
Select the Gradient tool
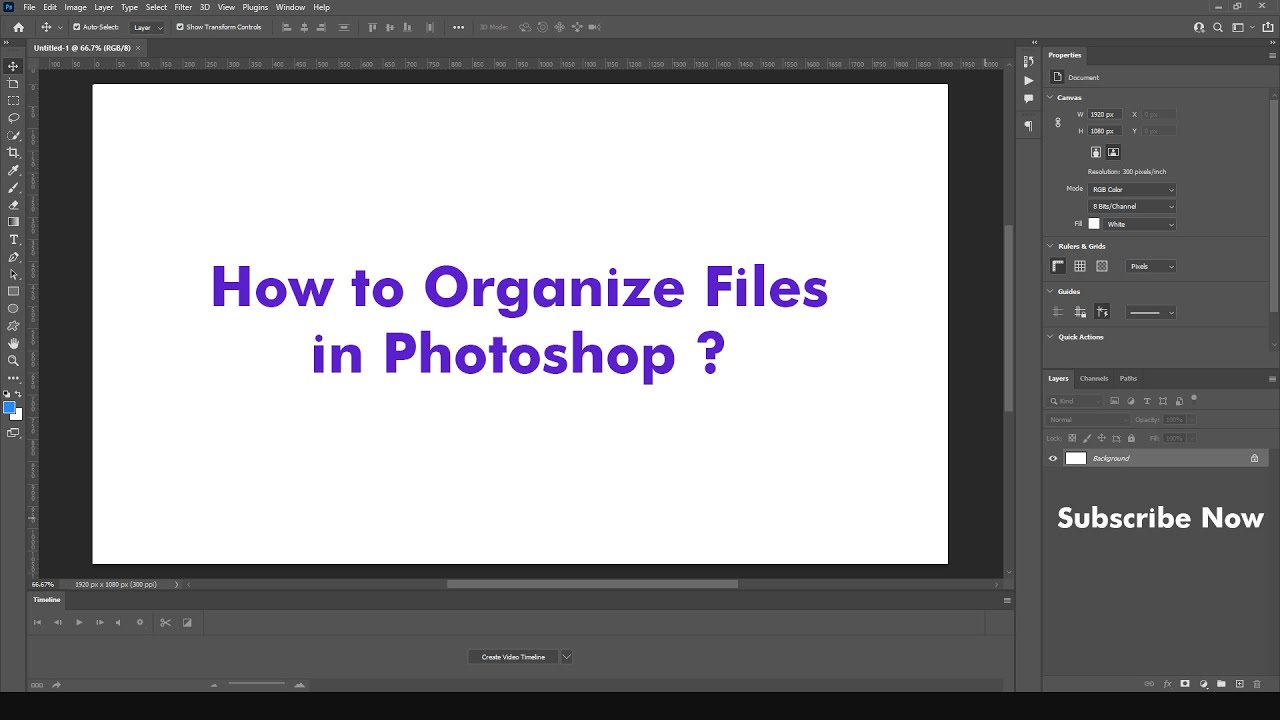click(13, 222)
